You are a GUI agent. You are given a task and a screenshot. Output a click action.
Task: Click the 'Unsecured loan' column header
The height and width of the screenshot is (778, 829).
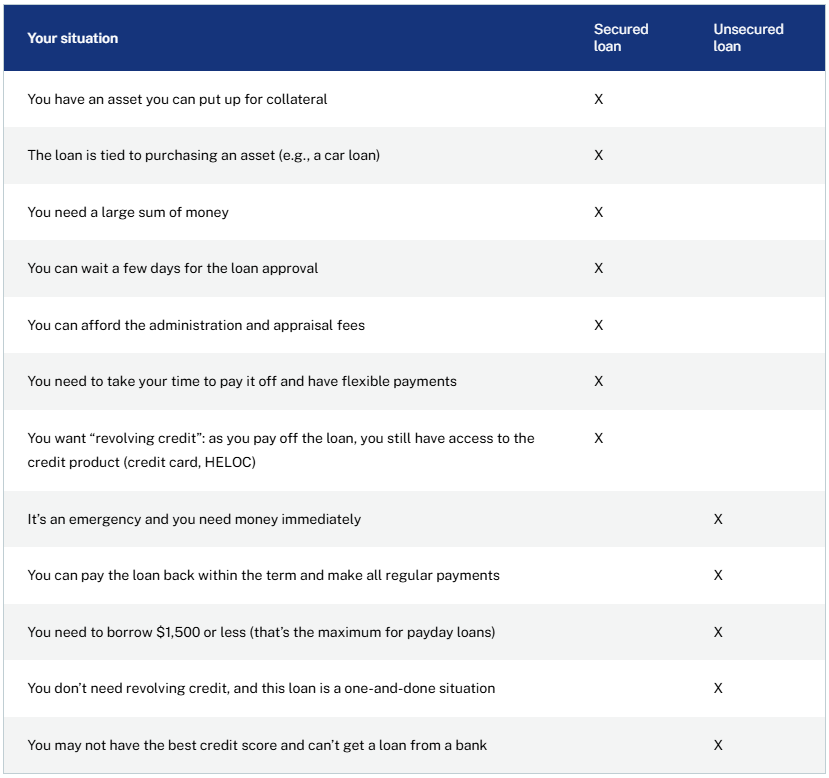(748, 38)
